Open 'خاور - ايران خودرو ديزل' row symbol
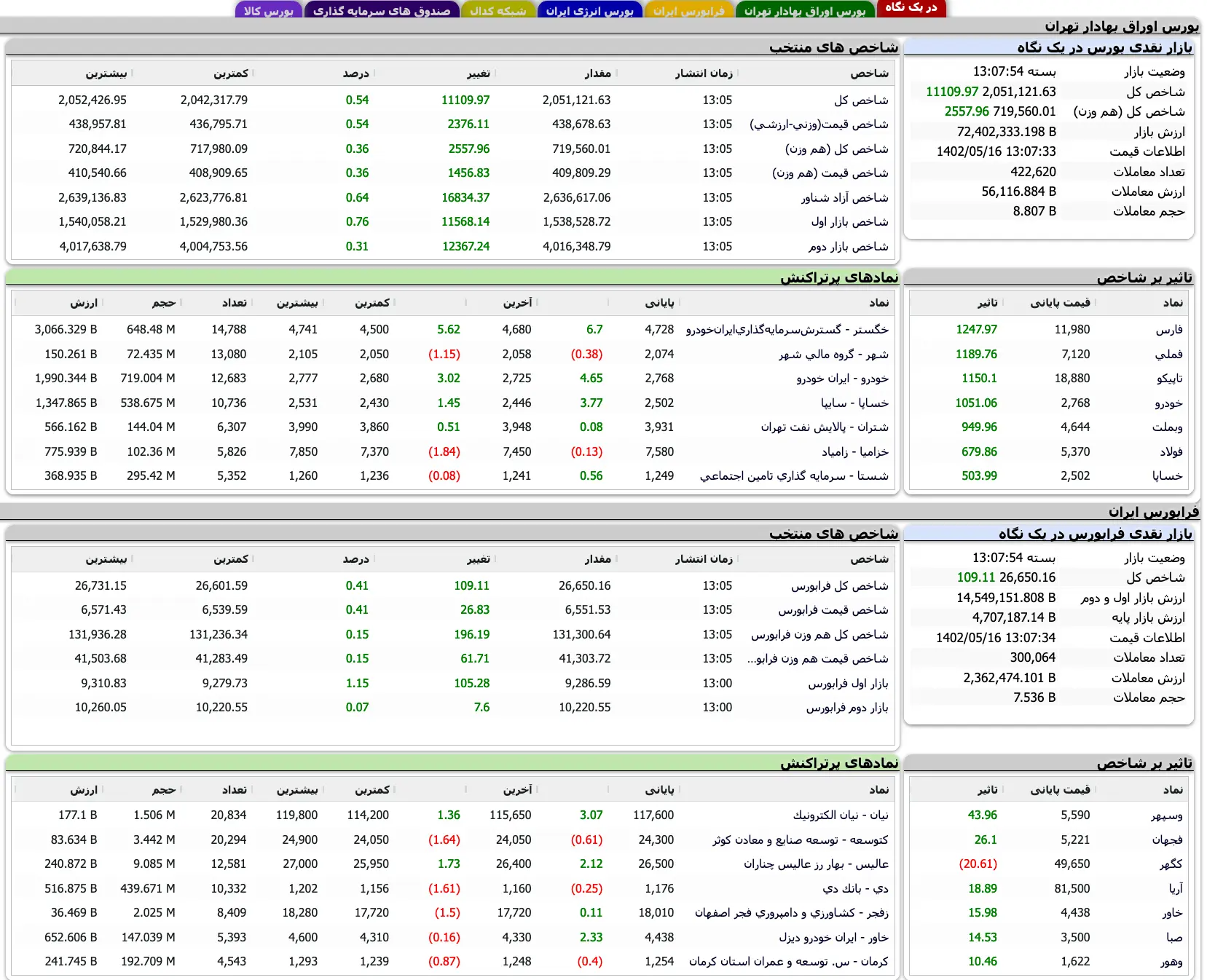Screen dimensions: 1207x980 tap(833, 938)
